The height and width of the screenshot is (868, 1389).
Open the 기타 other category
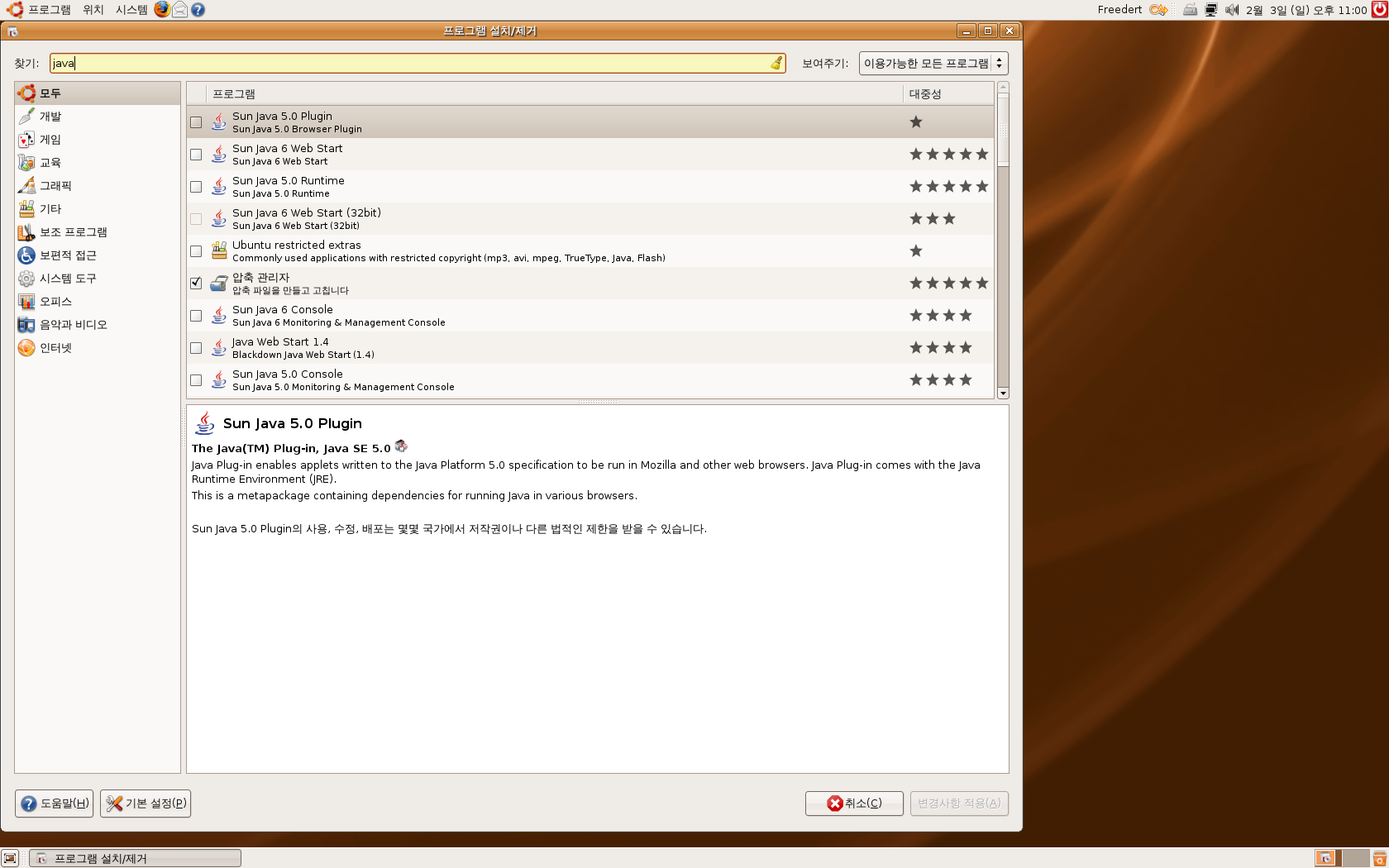[x=98, y=209]
